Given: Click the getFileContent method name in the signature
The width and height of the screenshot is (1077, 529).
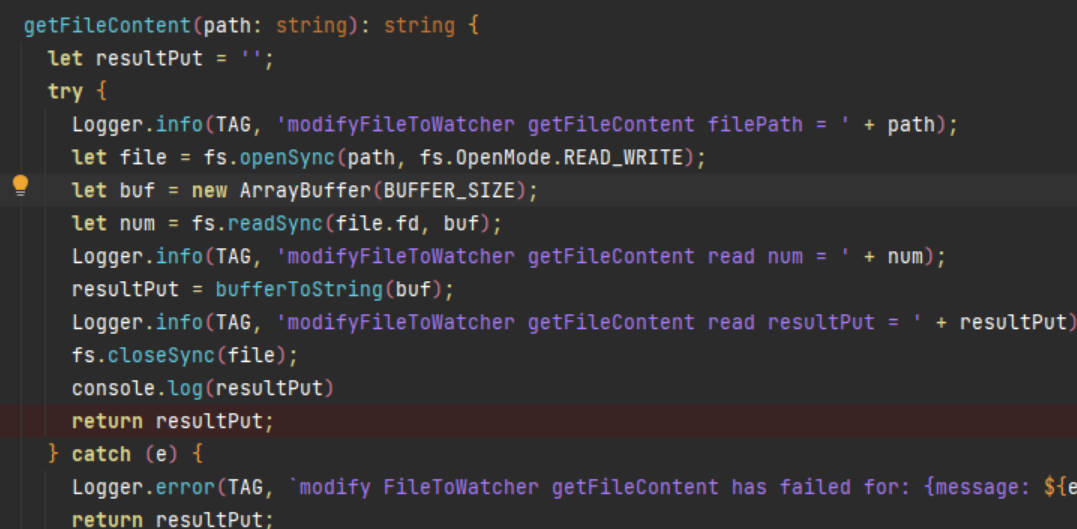Looking at the screenshot, I should point(108,27).
